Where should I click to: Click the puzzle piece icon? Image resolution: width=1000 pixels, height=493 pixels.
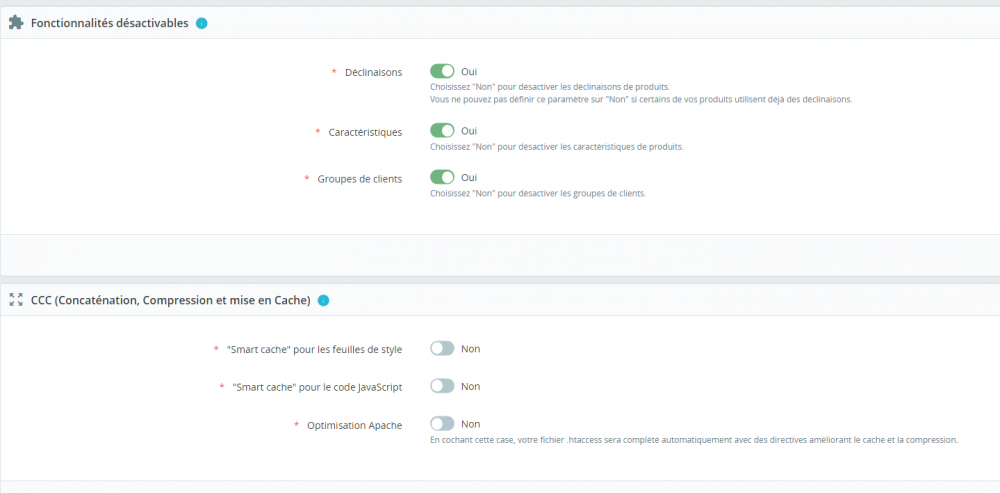point(16,22)
